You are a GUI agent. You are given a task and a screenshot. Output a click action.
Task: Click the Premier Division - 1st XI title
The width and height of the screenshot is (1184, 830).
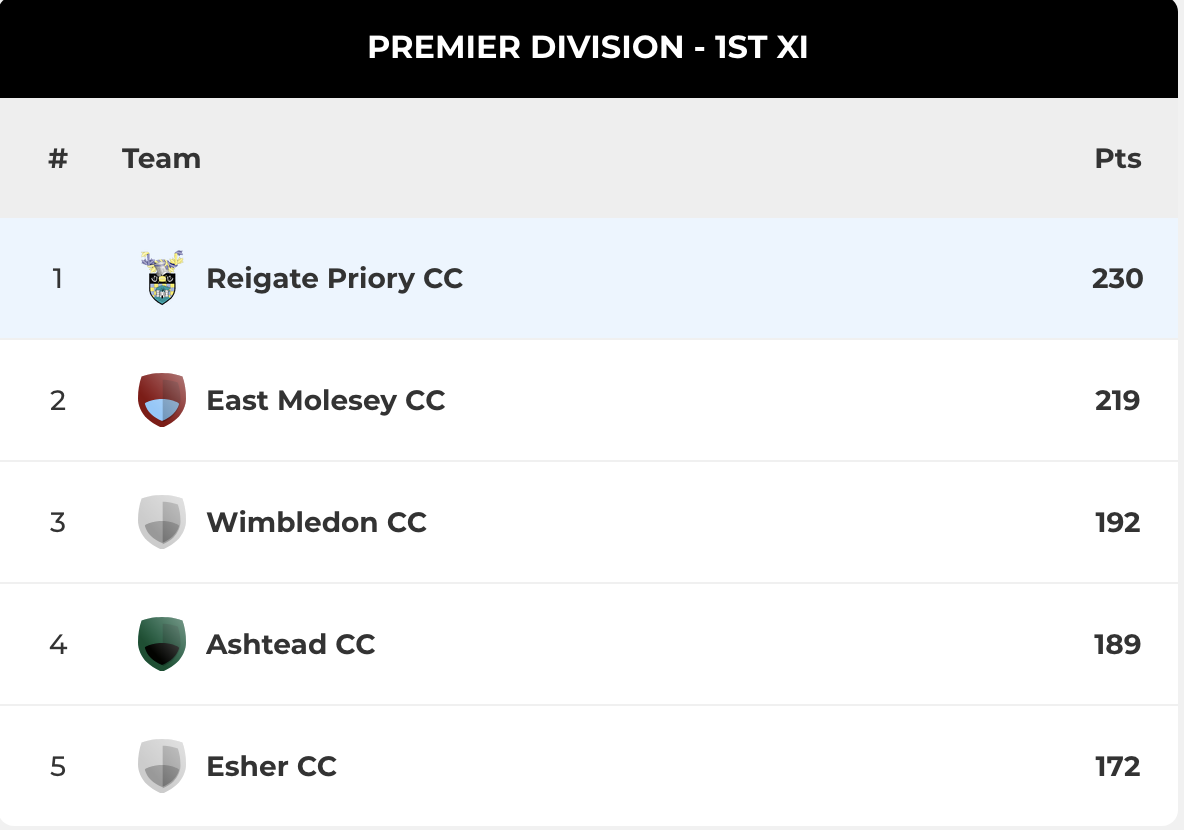coord(587,47)
